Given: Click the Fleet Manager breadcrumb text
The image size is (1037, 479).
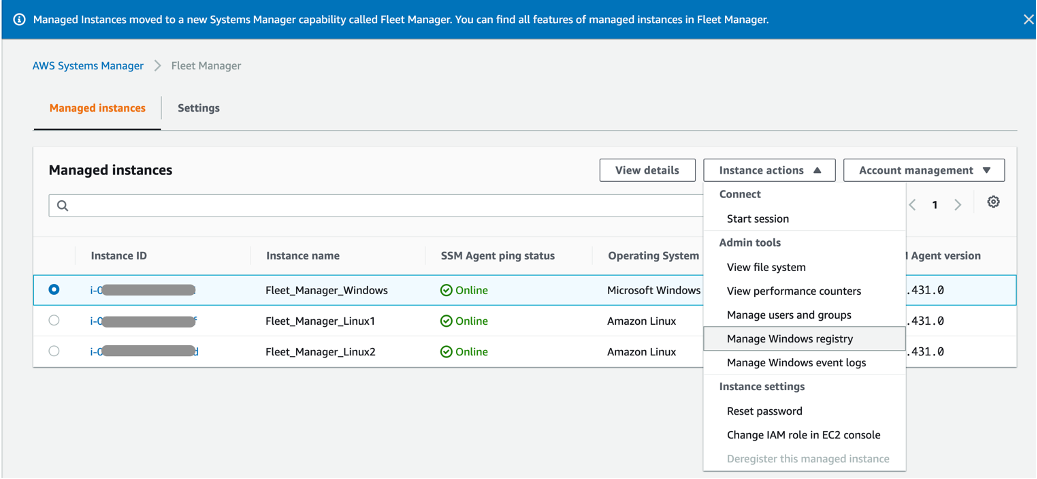Looking at the screenshot, I should (x=206, y=65).
